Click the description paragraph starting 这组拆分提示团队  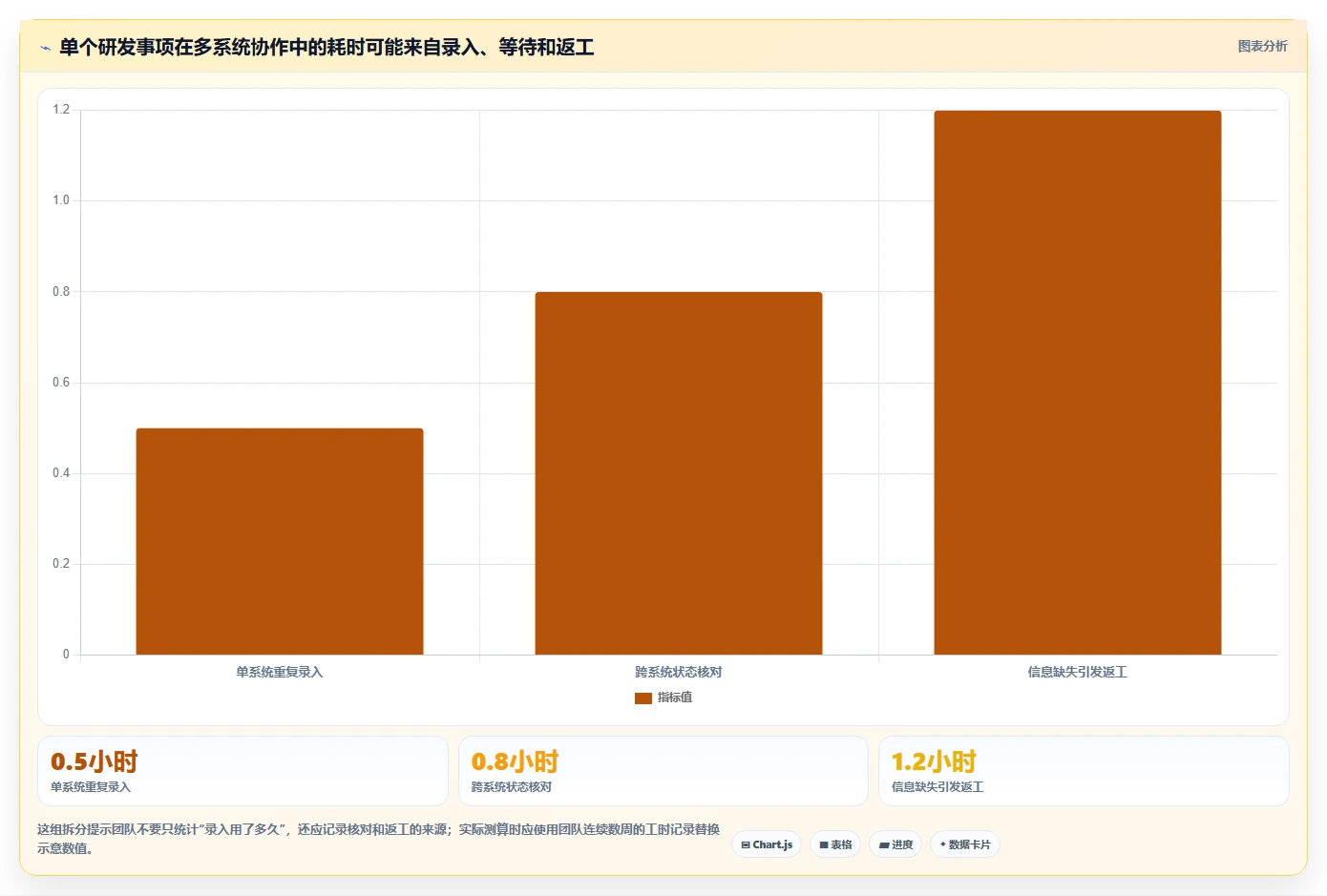pos(379,839)
